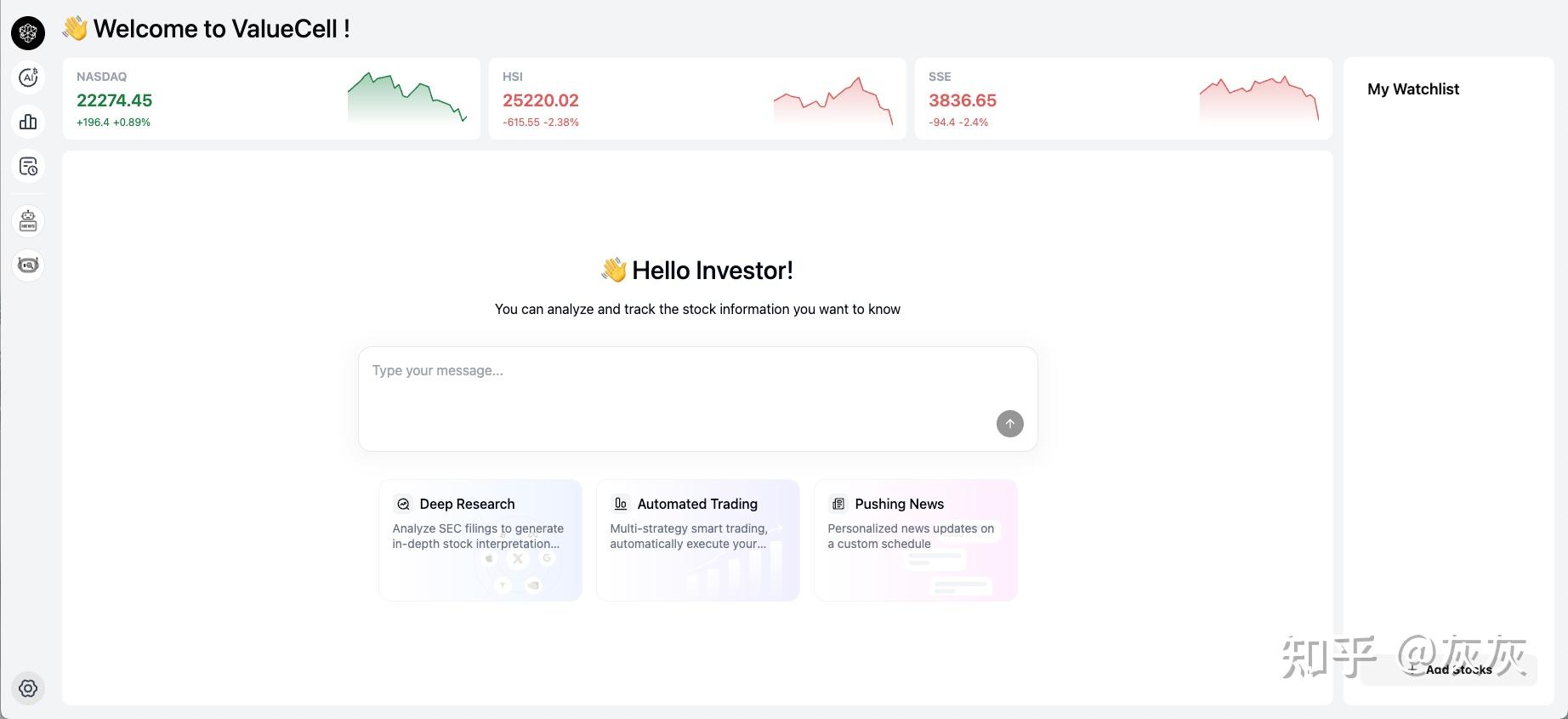
Task: Open the news robot agent icon
Action: click(x=28, y=221)
